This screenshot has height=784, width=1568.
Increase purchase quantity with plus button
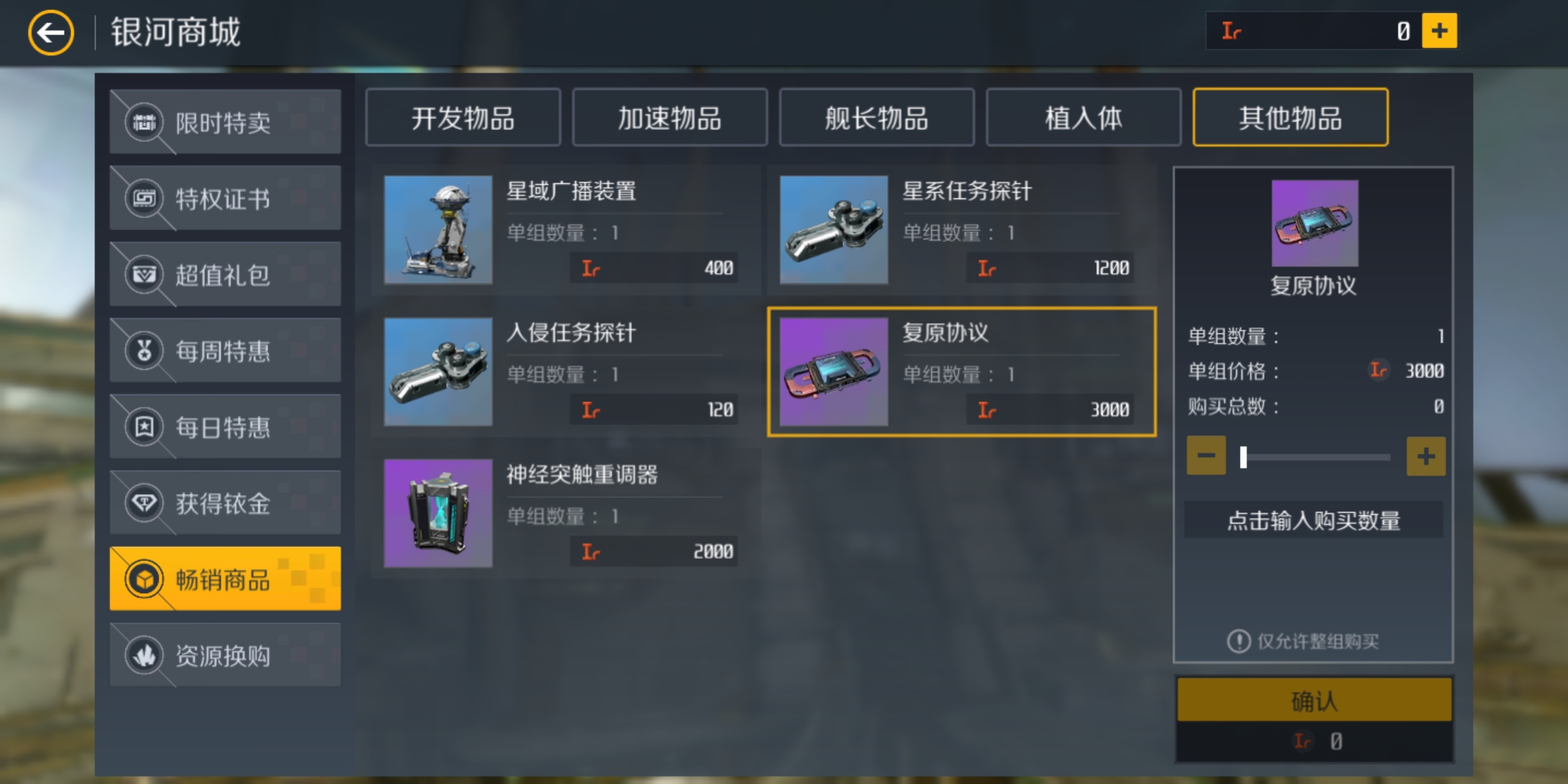[1426, 456]
